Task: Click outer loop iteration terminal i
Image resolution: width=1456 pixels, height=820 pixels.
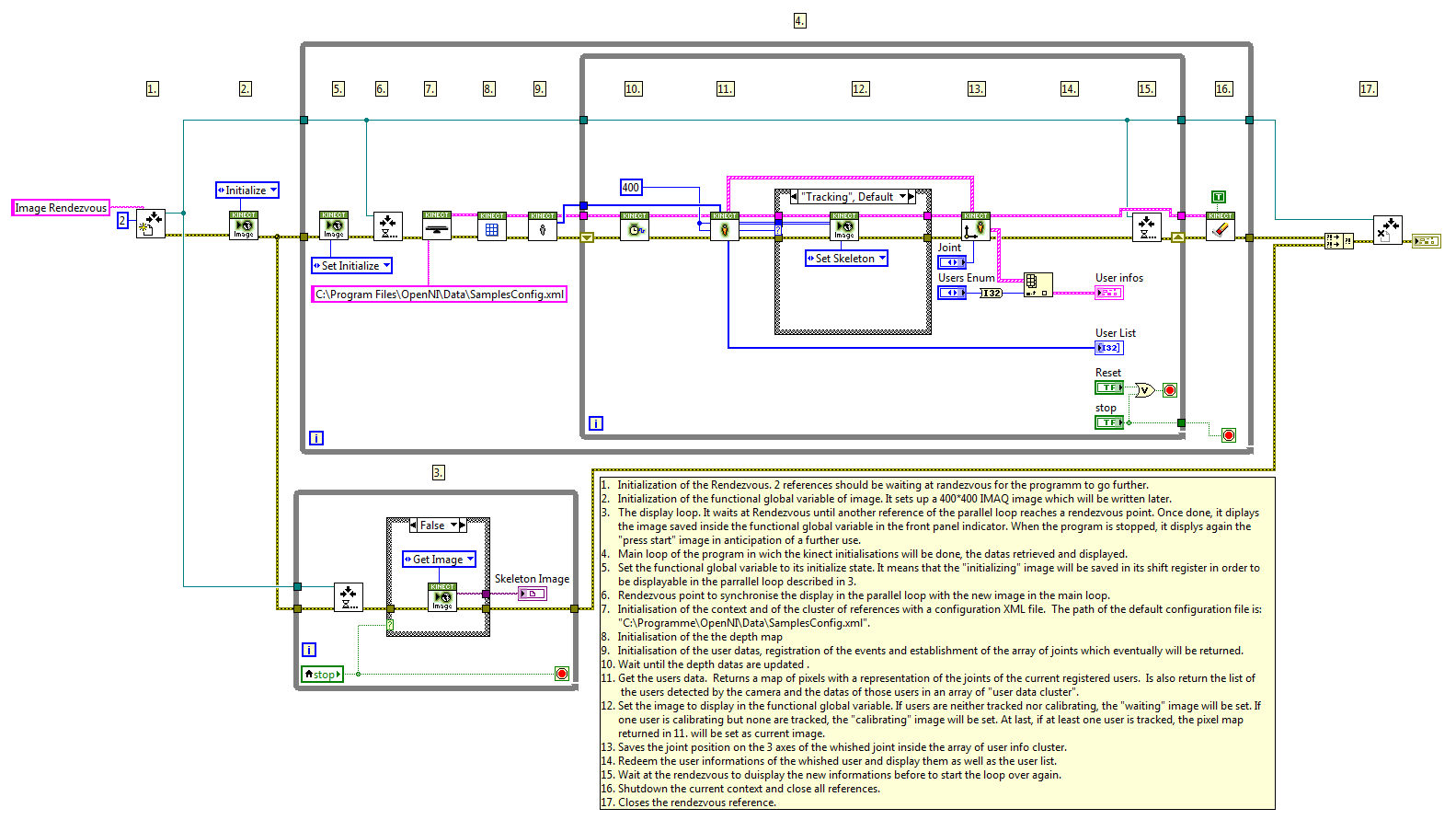Action: pos(316,438)
